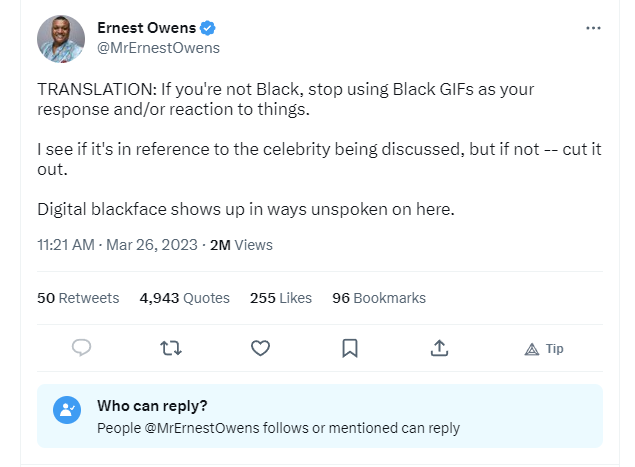Image resolution: width=635 pixels, height=467 pixels.
Task: Bookmark this tweet using the bookmark icon
Action: [350, 348]
